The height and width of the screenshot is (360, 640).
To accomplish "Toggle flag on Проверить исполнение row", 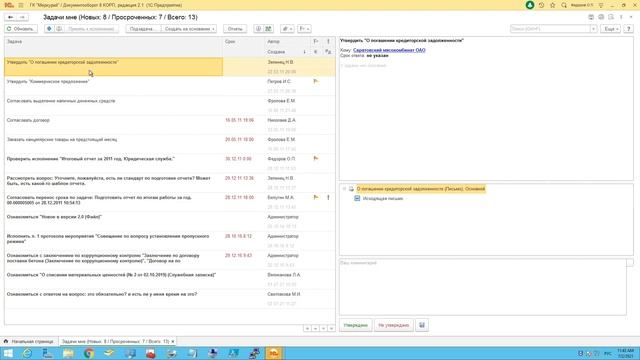I will 316,159.
